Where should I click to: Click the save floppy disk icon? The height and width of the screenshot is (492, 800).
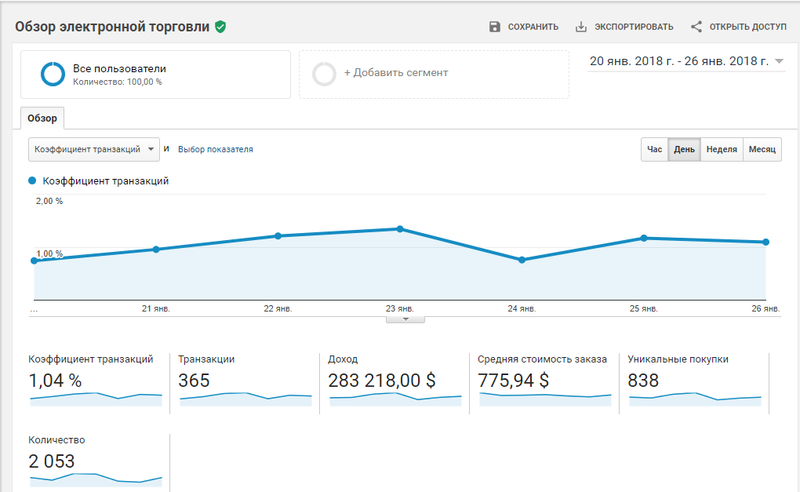click(494, 27)
